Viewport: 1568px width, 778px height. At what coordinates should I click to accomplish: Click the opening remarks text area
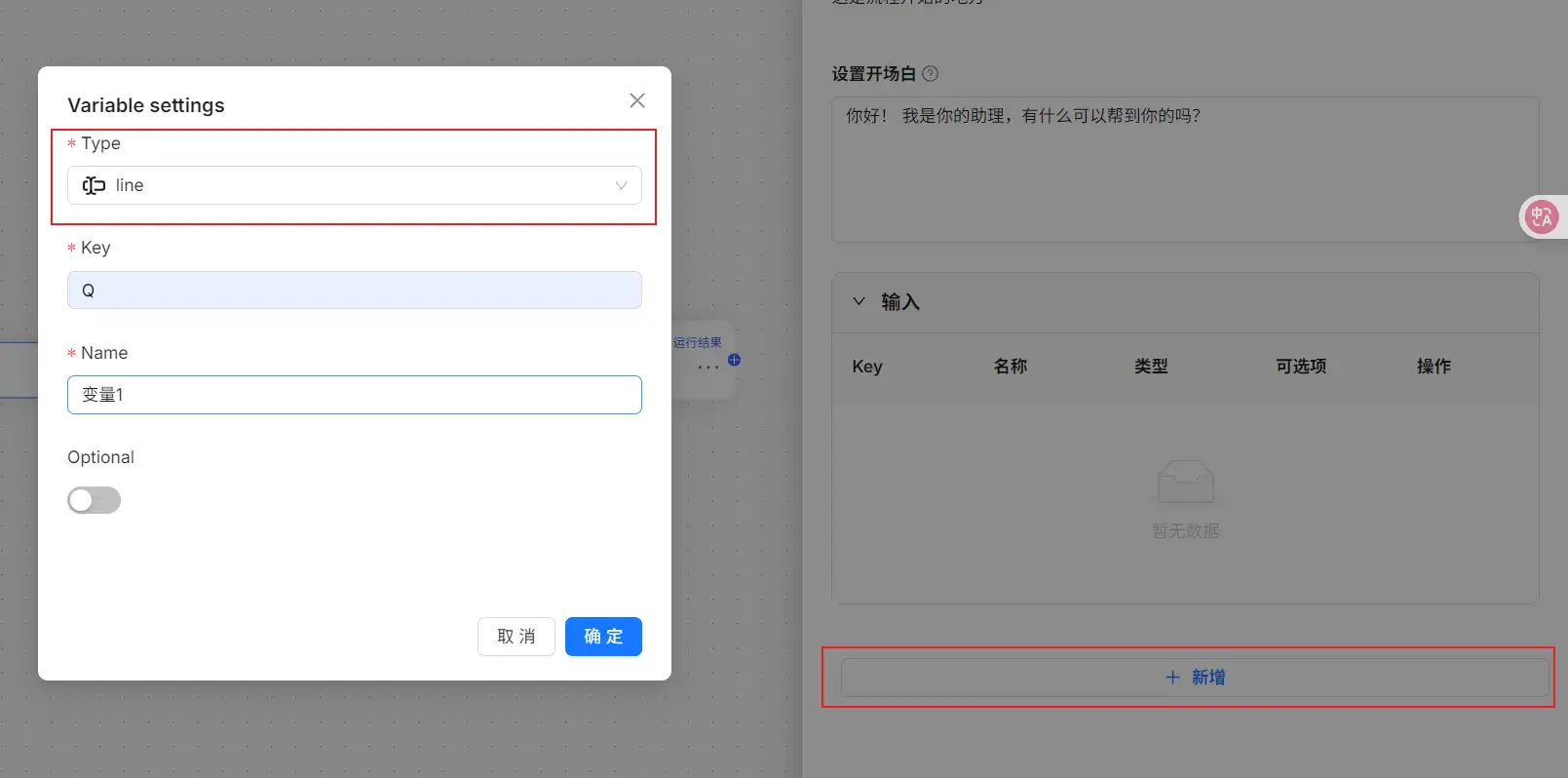point(1185,170)
